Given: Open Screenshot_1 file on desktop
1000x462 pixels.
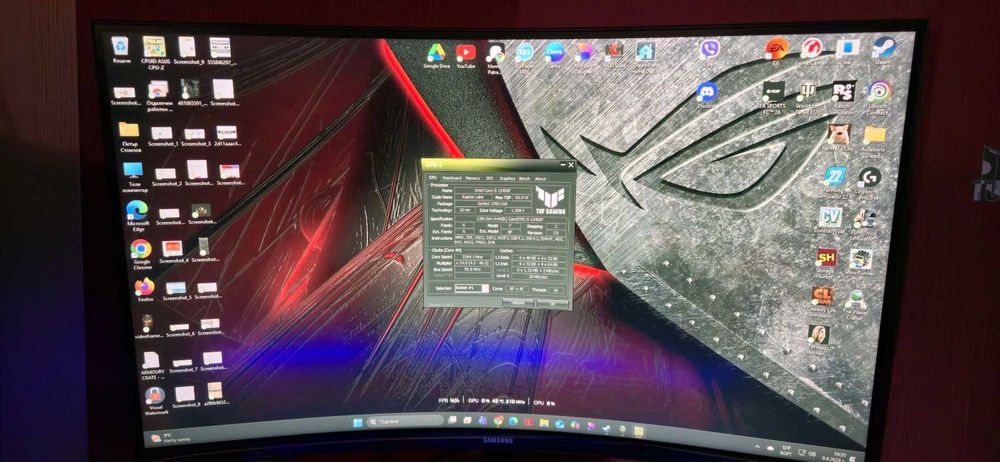Looking at the screenshot, I should (x=163, y=137).
